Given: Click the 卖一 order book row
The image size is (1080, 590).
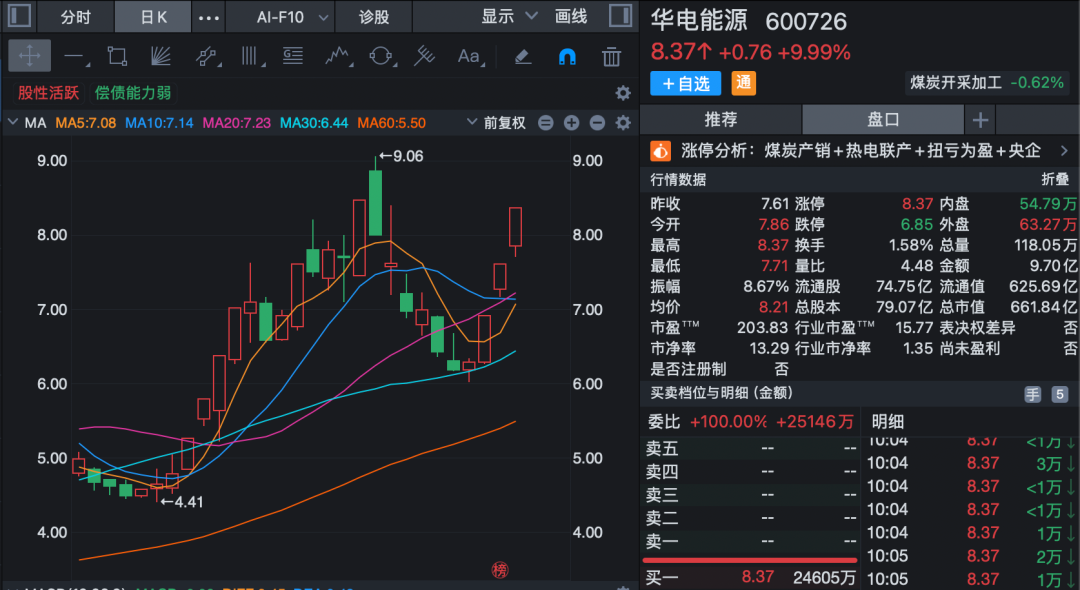Looking at the screenshot, I should click(751, 541).
